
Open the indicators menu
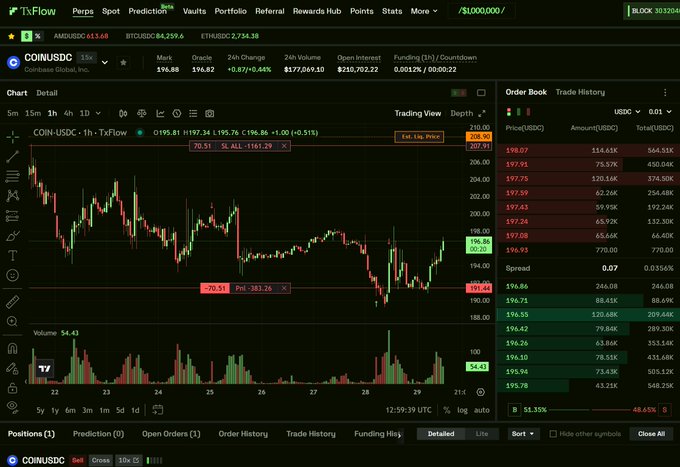click(x=160, y=114)
